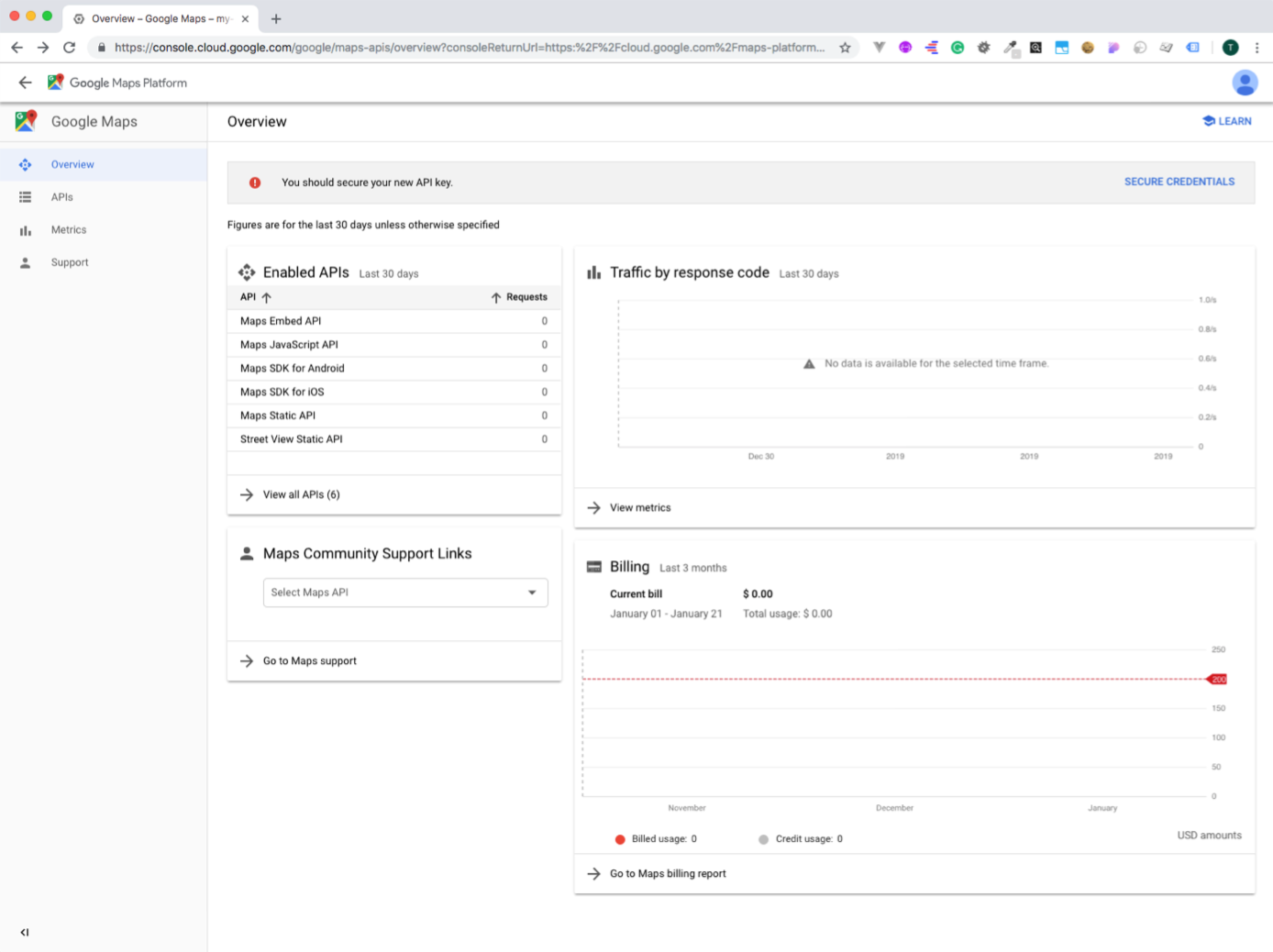The height and width of the screenshot is (952, 1273).
Task: Click the Enabled APIs header icon
Action: click(x=247, y=272)
